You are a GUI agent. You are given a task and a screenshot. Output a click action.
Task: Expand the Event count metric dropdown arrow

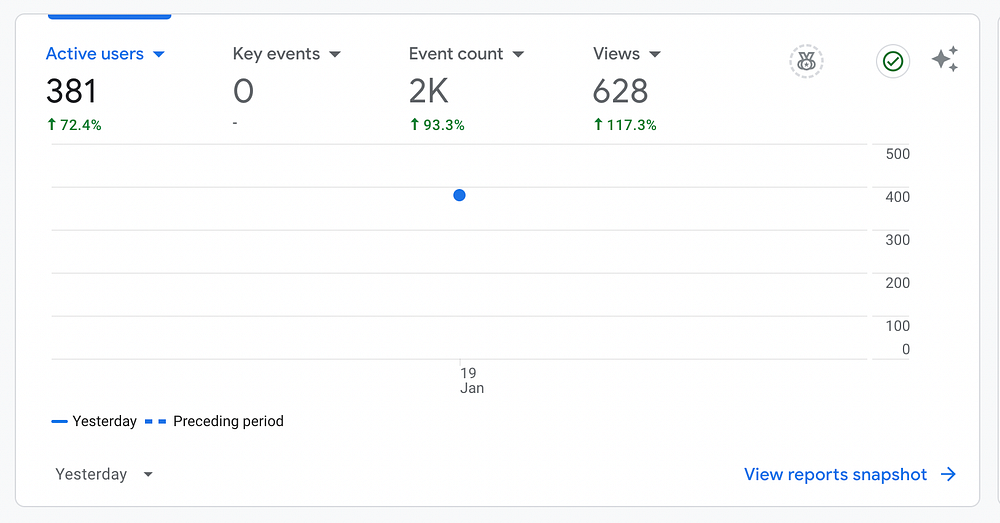click(x=519, y=54)
